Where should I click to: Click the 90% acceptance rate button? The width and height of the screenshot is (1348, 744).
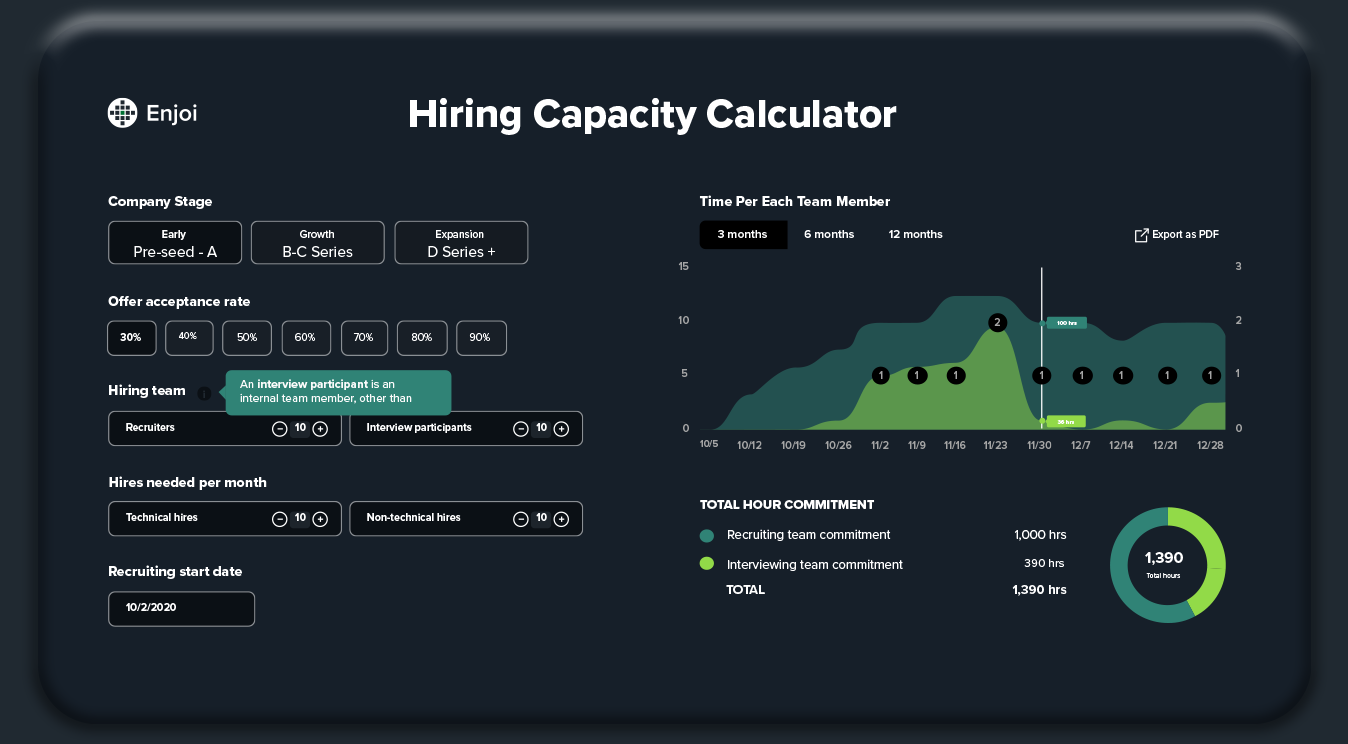[481, 338]
